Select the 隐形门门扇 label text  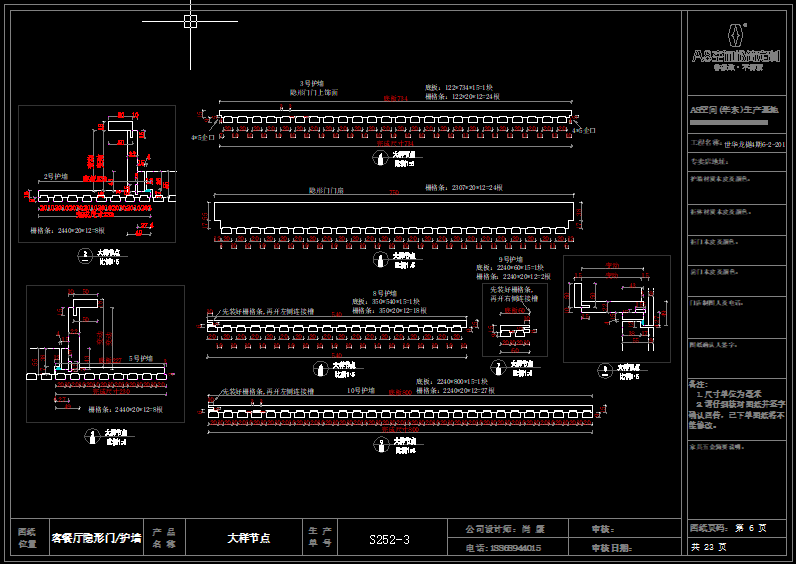pos(327,188)
